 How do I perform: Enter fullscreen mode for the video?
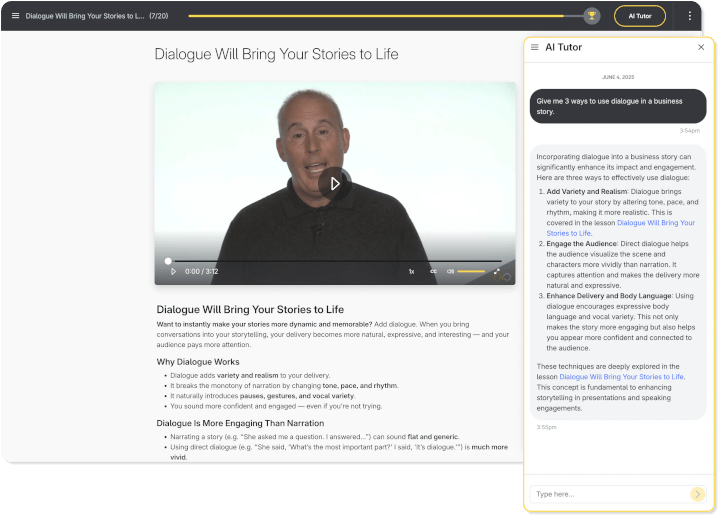tap(497, 271)
